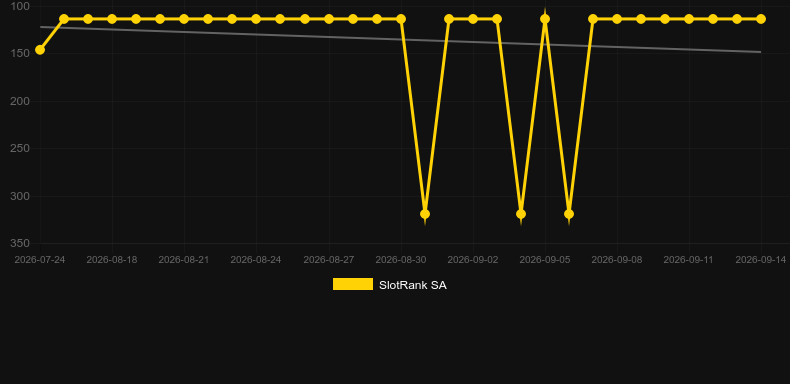
Task: Click the y-axis value 250
Action: [x=20, y=149]
